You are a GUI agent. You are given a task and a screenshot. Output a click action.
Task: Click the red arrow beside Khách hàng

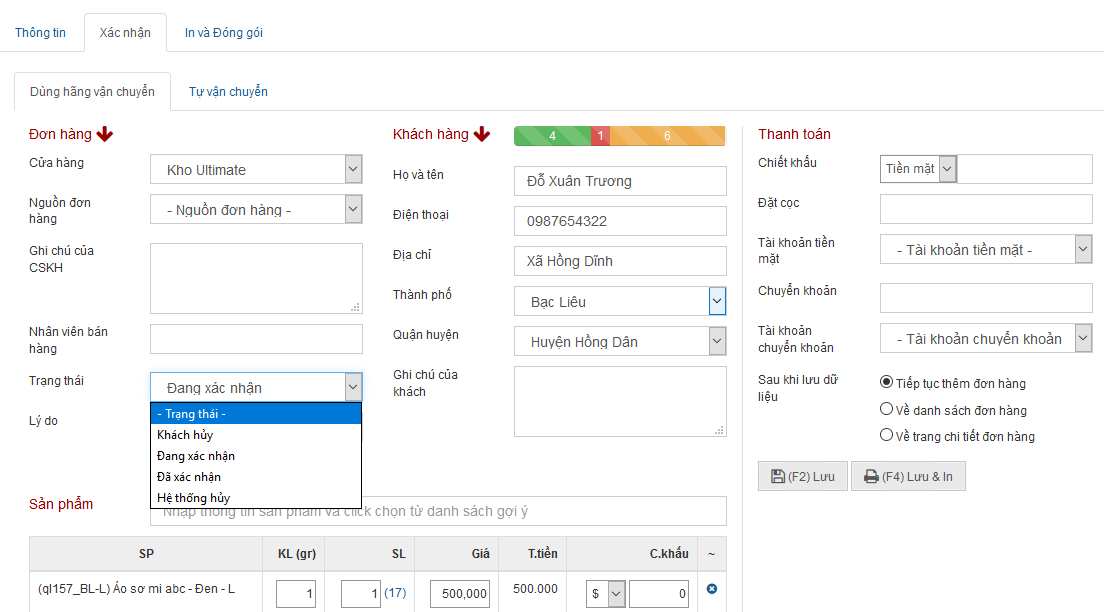pos(482,135)
